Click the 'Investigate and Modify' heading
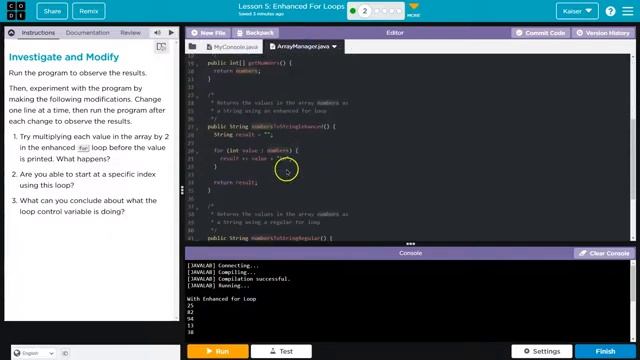Viewport: 640px width, 360px height. [64, 57]
